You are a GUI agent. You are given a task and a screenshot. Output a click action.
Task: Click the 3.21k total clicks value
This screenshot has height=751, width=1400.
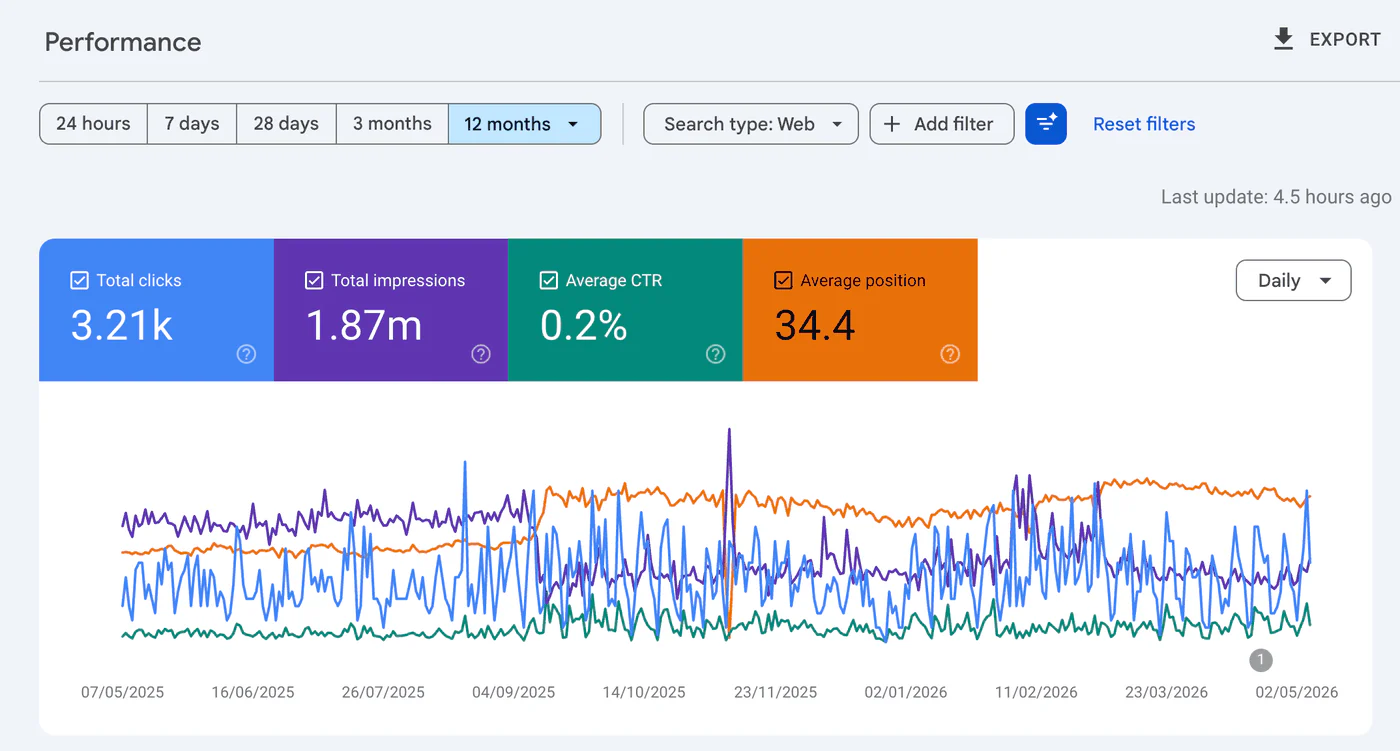(122, 326)
